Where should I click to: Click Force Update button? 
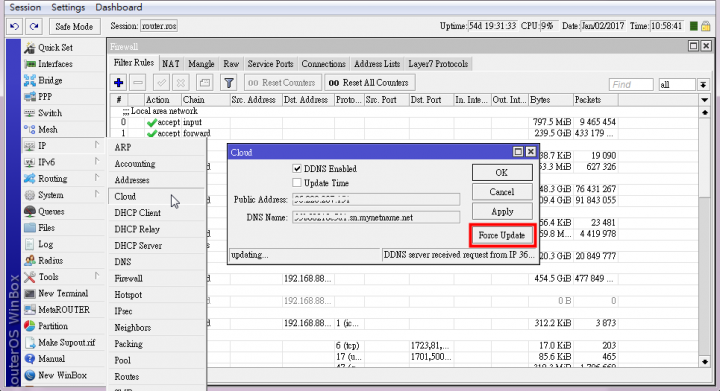coord(502,235)
